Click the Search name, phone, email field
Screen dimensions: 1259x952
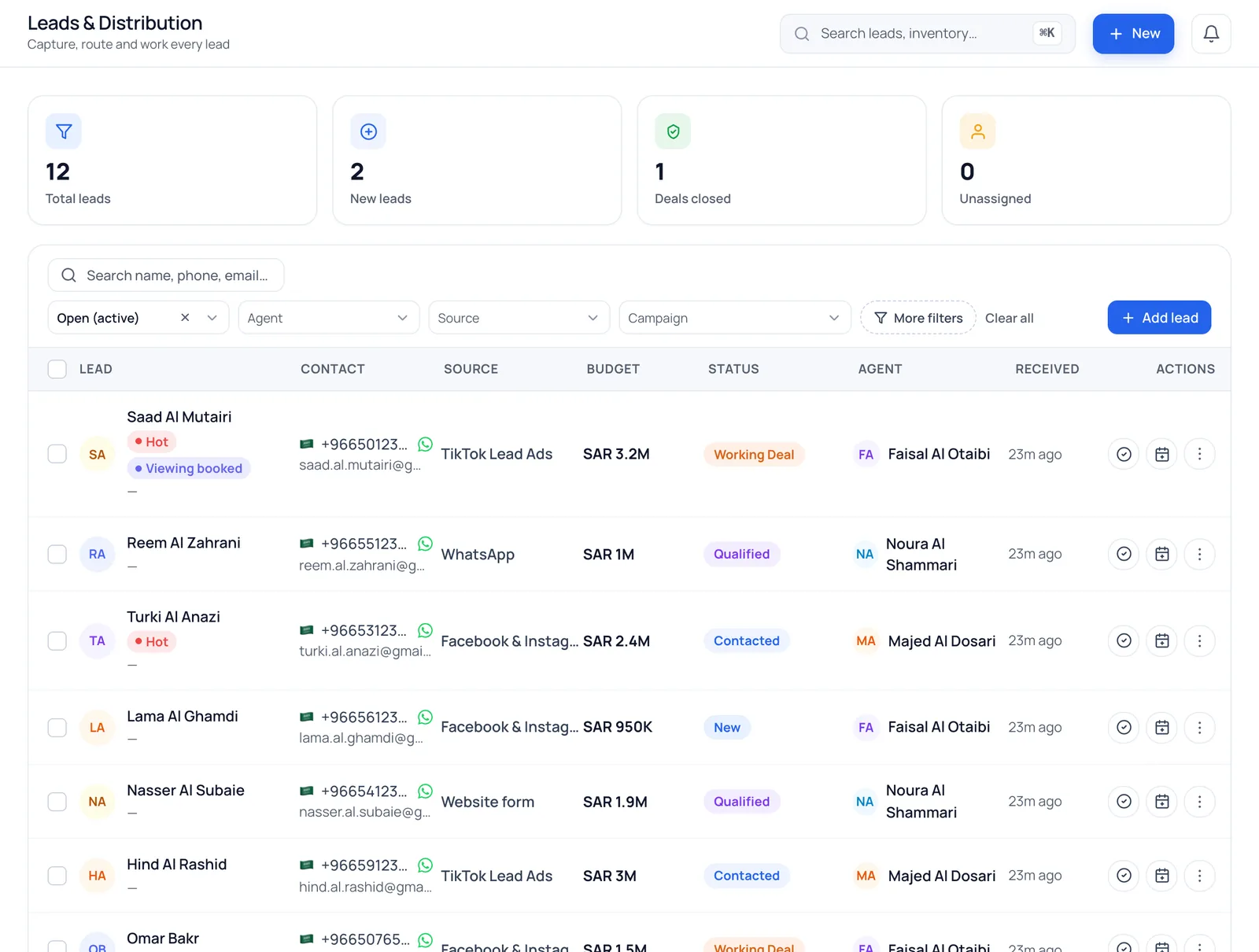(166, 275)
